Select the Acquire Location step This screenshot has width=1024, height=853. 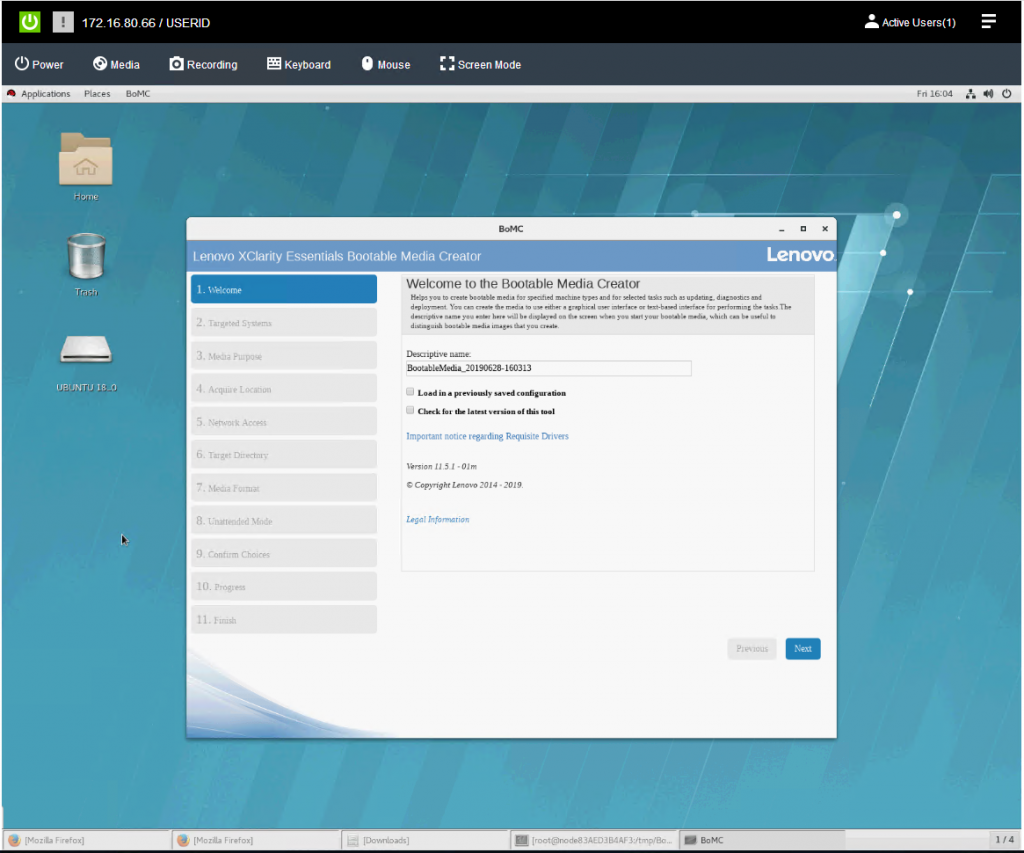tap(283, 388)
